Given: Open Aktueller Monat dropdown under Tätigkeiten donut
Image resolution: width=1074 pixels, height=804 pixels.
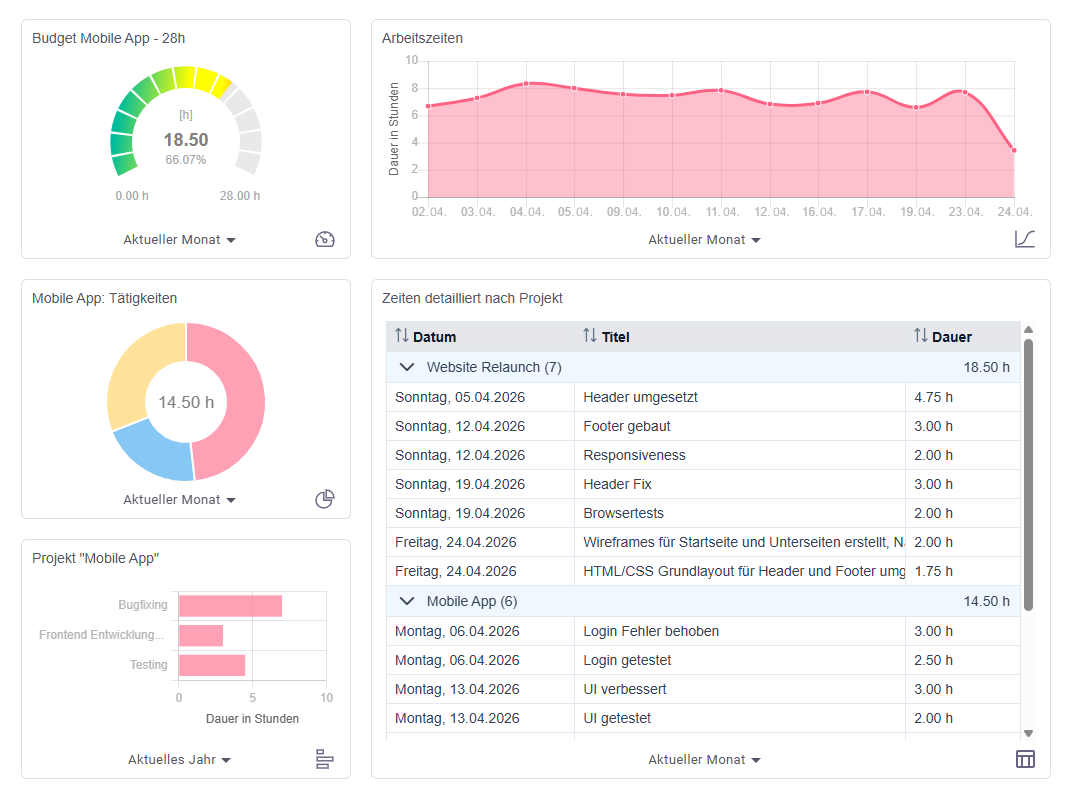Looking at the screenshot, I should [179, 500].
